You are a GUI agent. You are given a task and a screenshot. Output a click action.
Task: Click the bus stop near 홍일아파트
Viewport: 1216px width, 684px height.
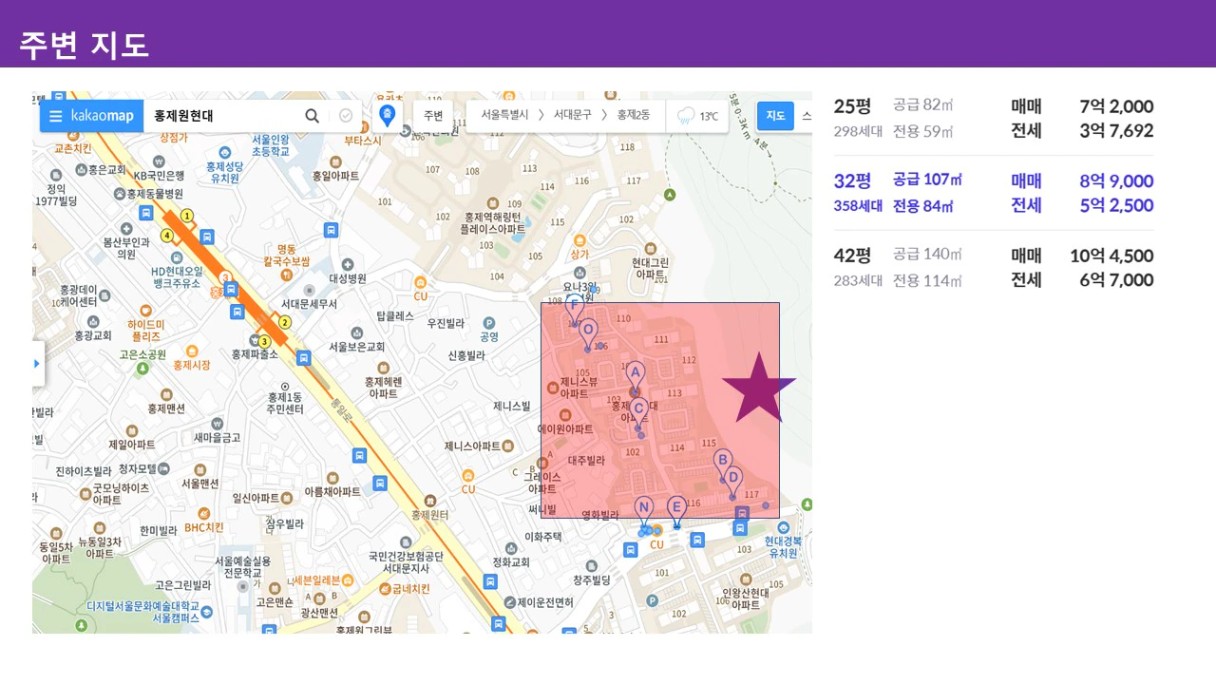[x=331, y=230]
